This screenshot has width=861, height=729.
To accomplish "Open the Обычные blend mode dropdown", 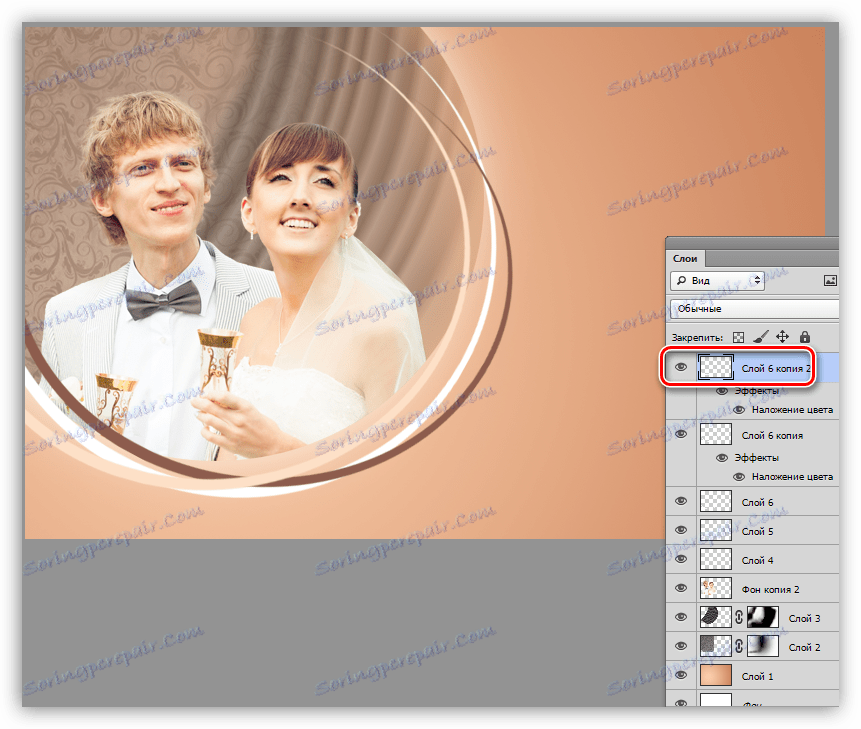I will (x=754, y=309).
